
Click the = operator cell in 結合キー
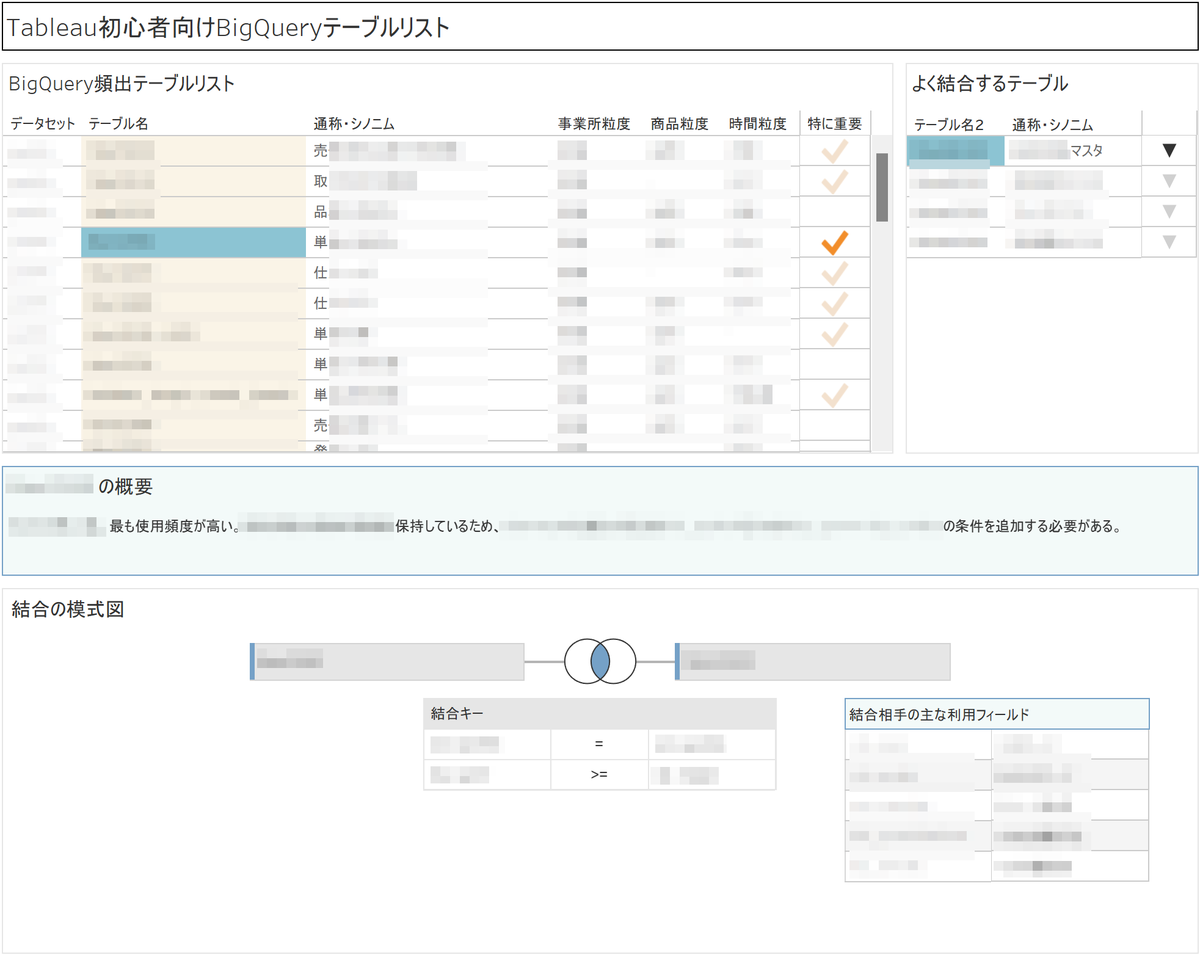(x=599, y=744)
